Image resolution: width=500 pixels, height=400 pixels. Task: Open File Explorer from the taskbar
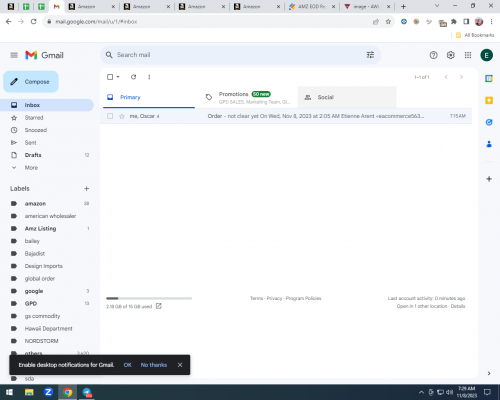(29, 392)
